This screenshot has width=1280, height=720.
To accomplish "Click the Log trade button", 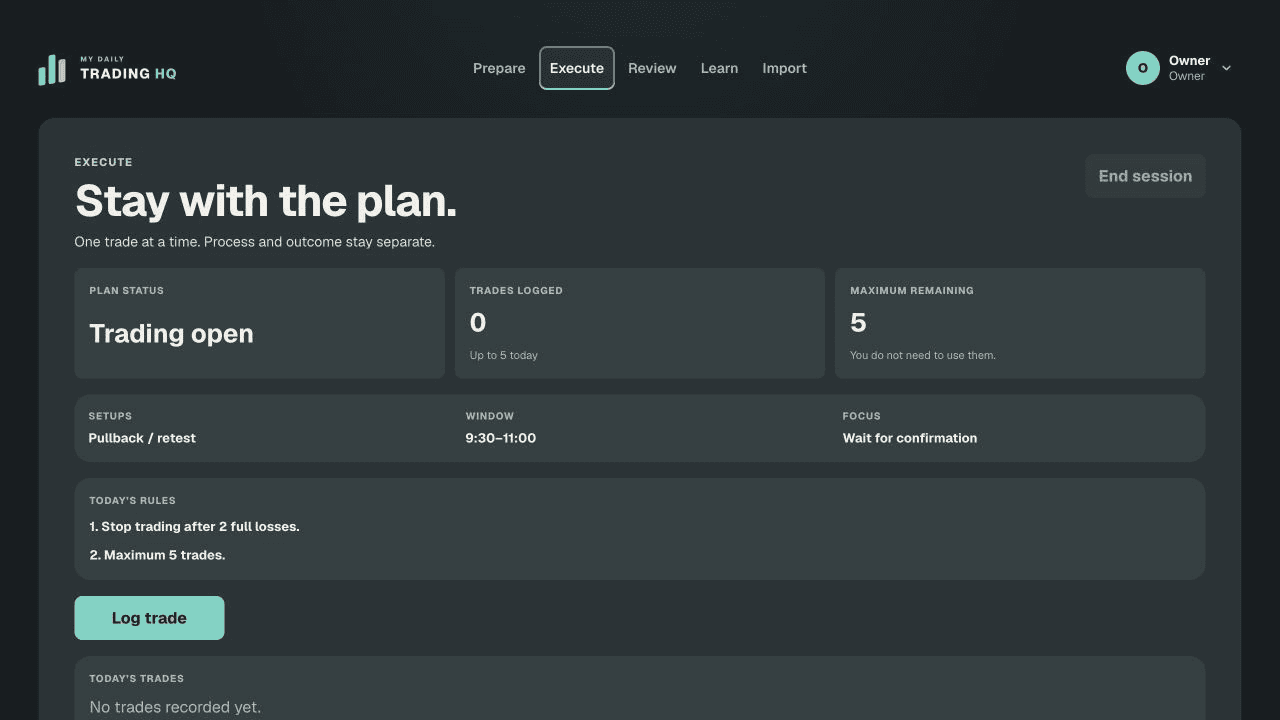I will [149, 618].
